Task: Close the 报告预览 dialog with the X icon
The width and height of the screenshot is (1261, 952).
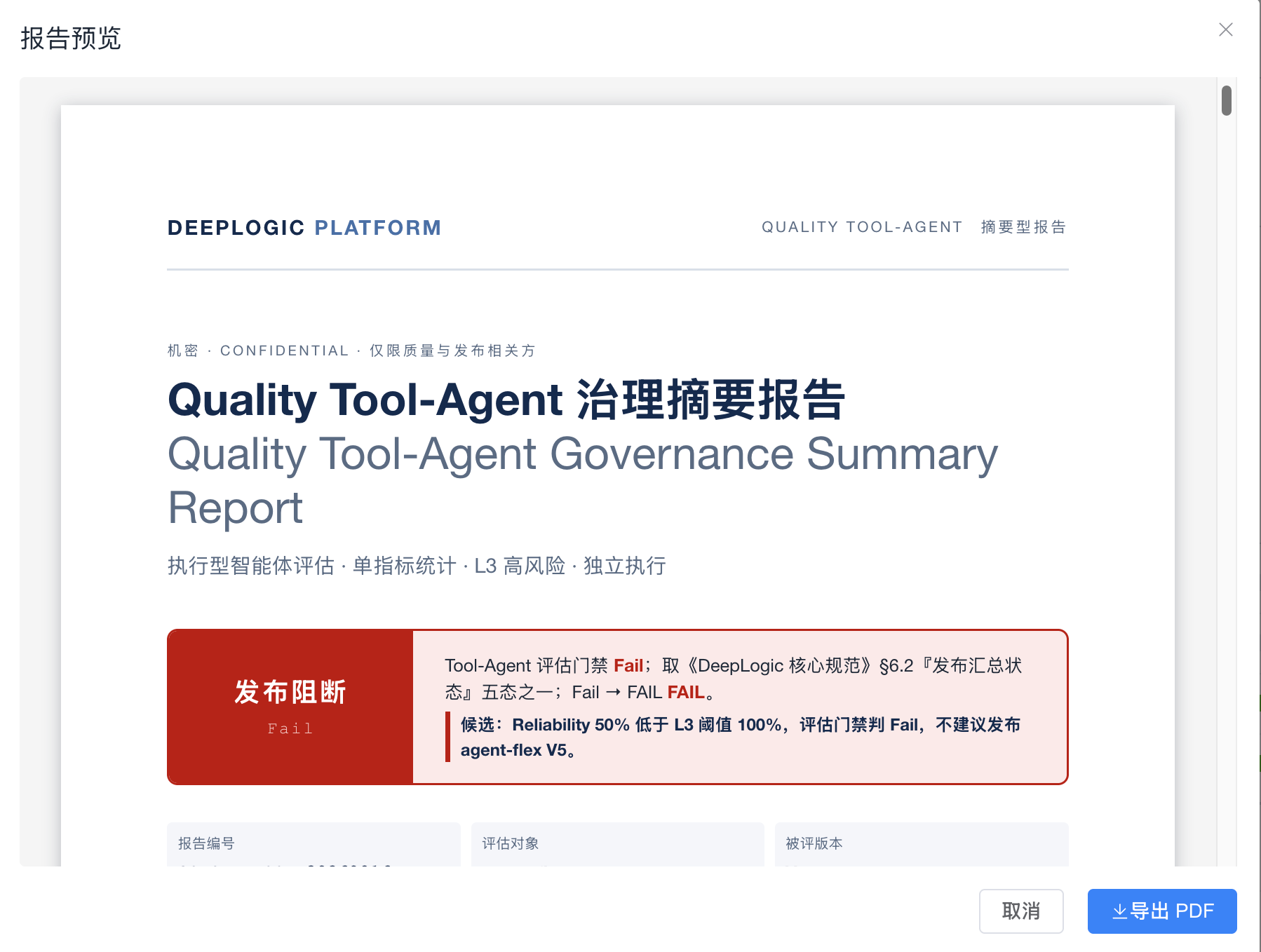Action: 1225,29
